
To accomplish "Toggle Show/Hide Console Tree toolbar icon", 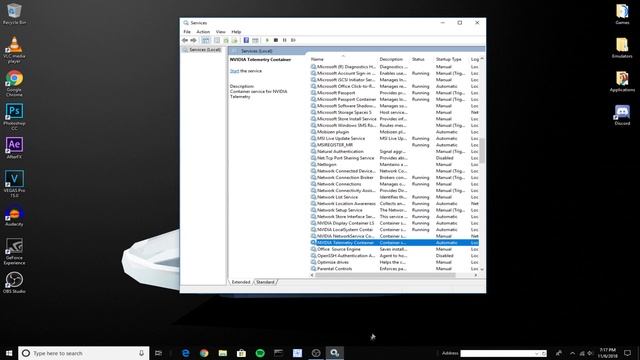I will (x=206, y=40).
